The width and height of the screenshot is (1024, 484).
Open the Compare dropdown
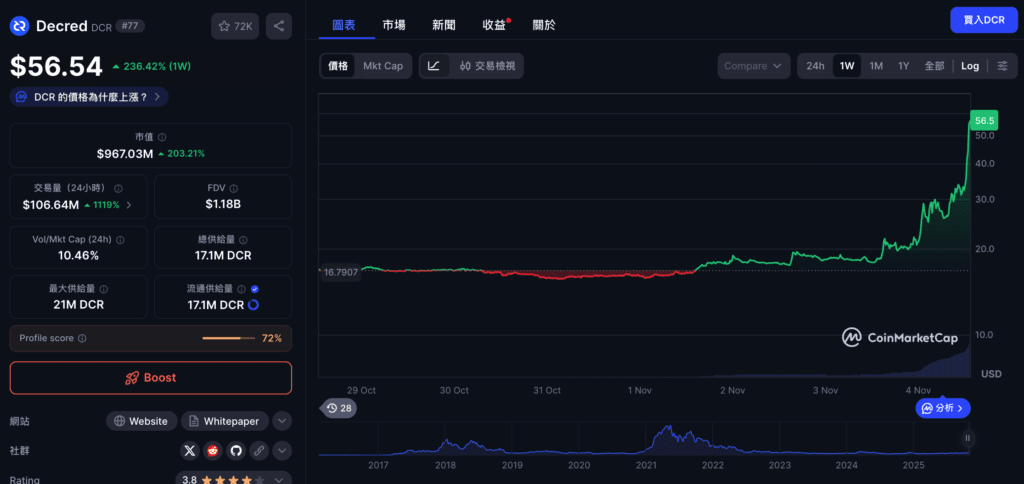pos(753,66)
